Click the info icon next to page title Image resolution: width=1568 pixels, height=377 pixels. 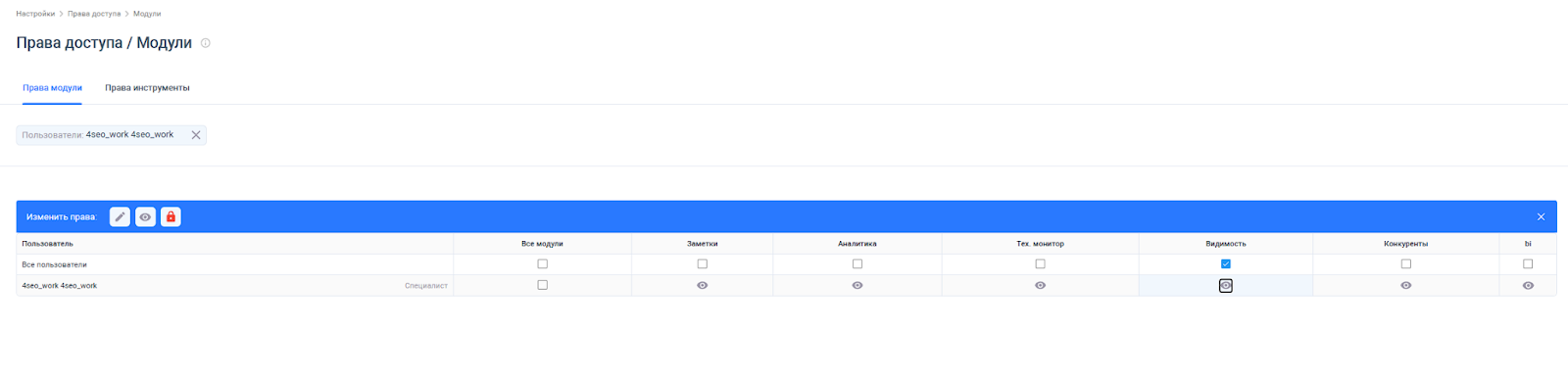click(206, 43)
